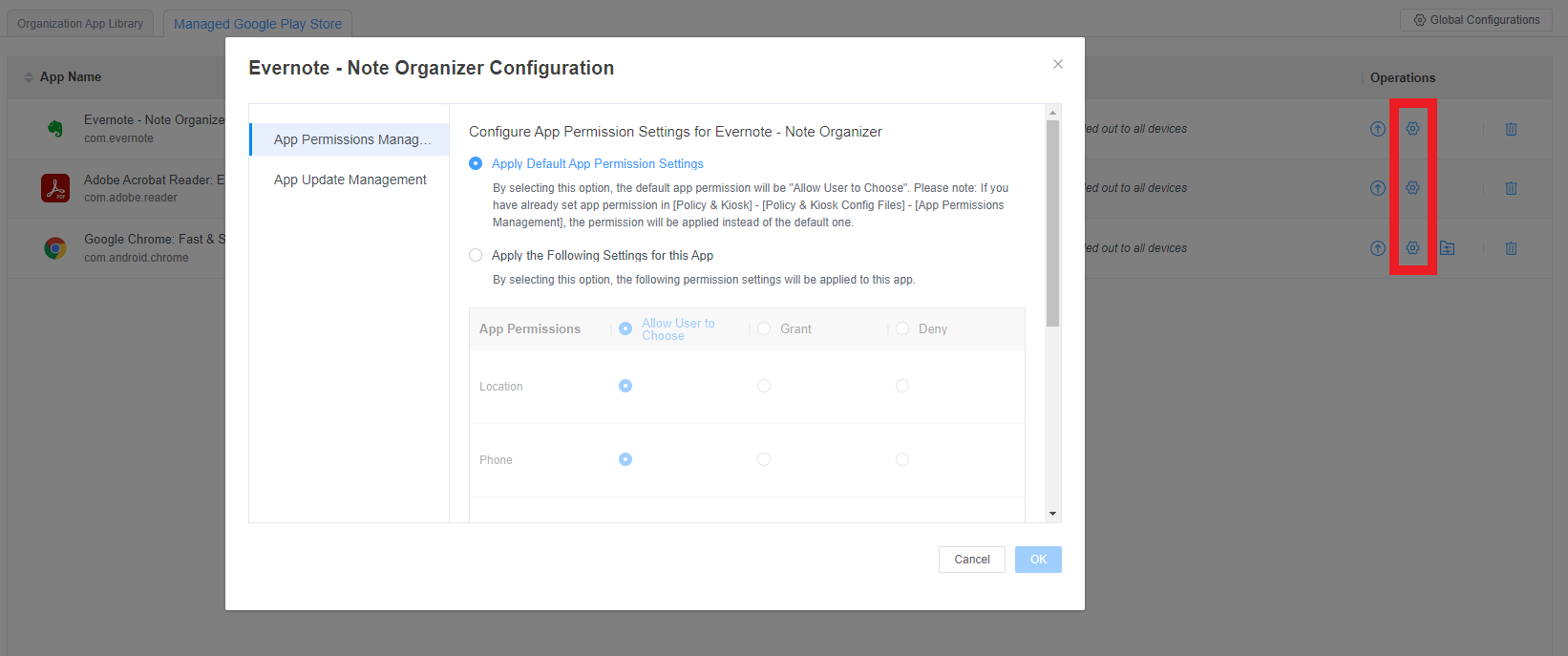Sort the list by App Name column arrows
Screen dimensions: 1568x656
pos(29,77)
